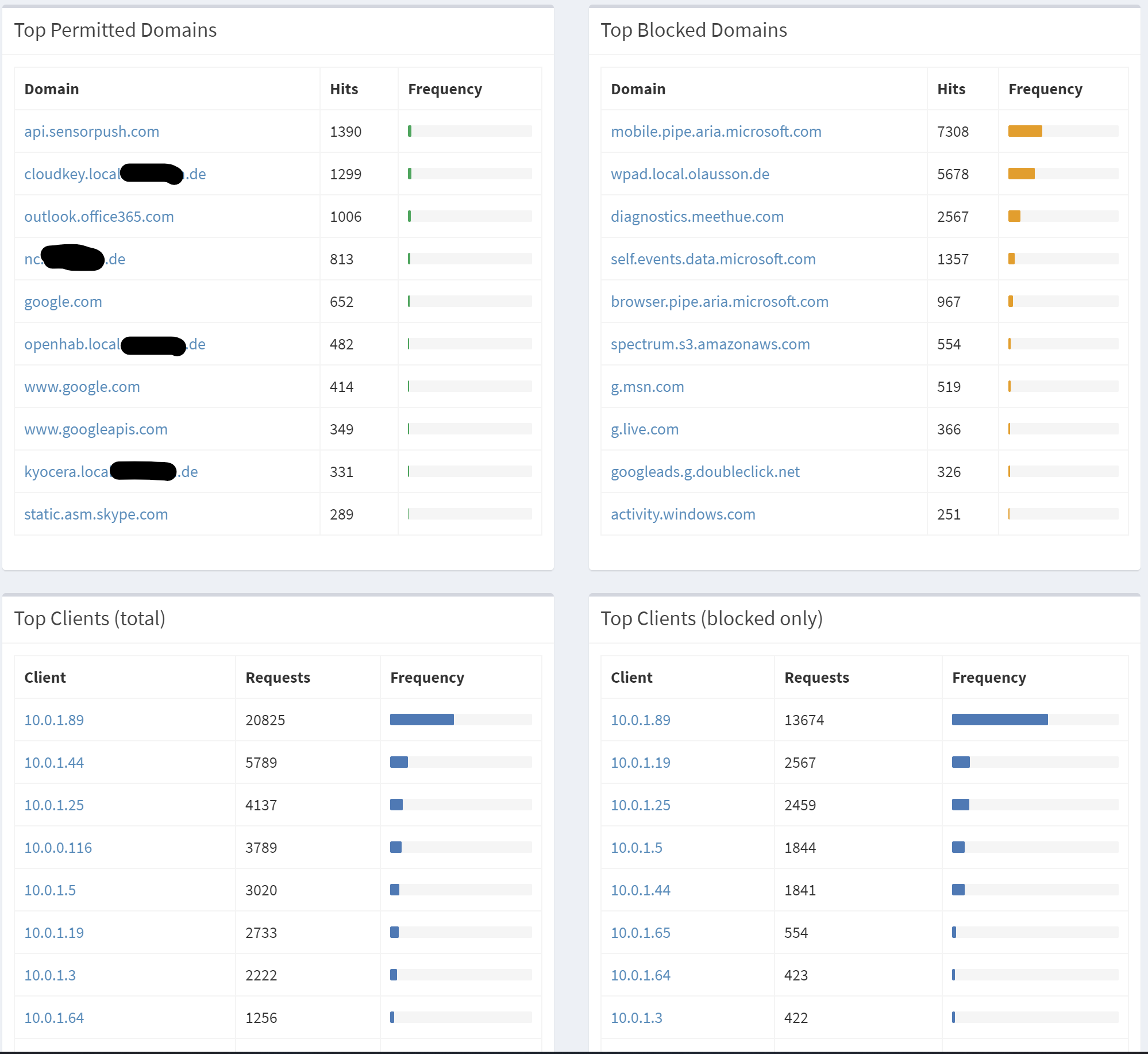
Task: Select diagnostics.meethue.com blocked domain
Action: click(697, 217)
